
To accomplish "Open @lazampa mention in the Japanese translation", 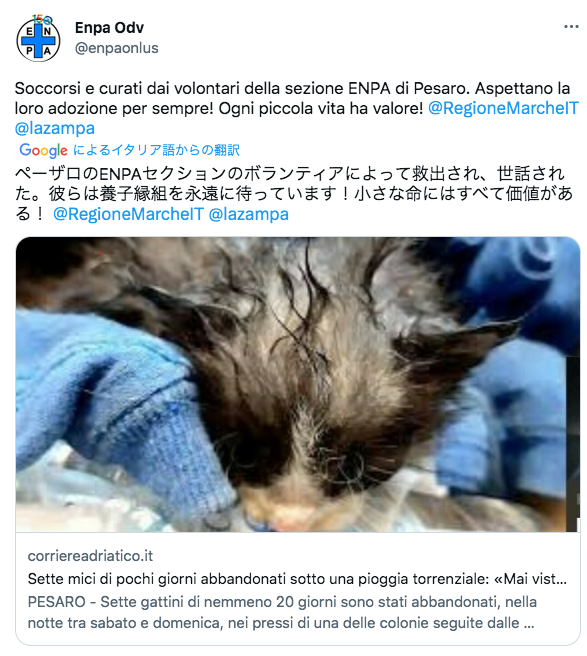I will click(x=249, y=214).
